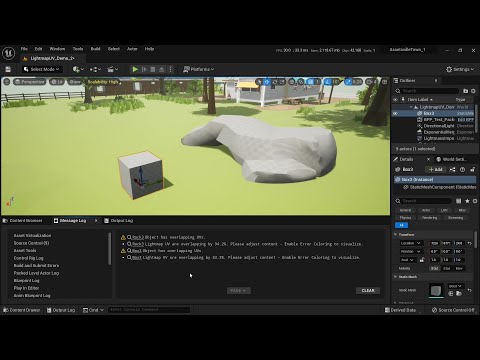Screen dimensions: 480x360
Task: Select the DirectionalLight row in Outliner
Action: (x=434, y=126)
